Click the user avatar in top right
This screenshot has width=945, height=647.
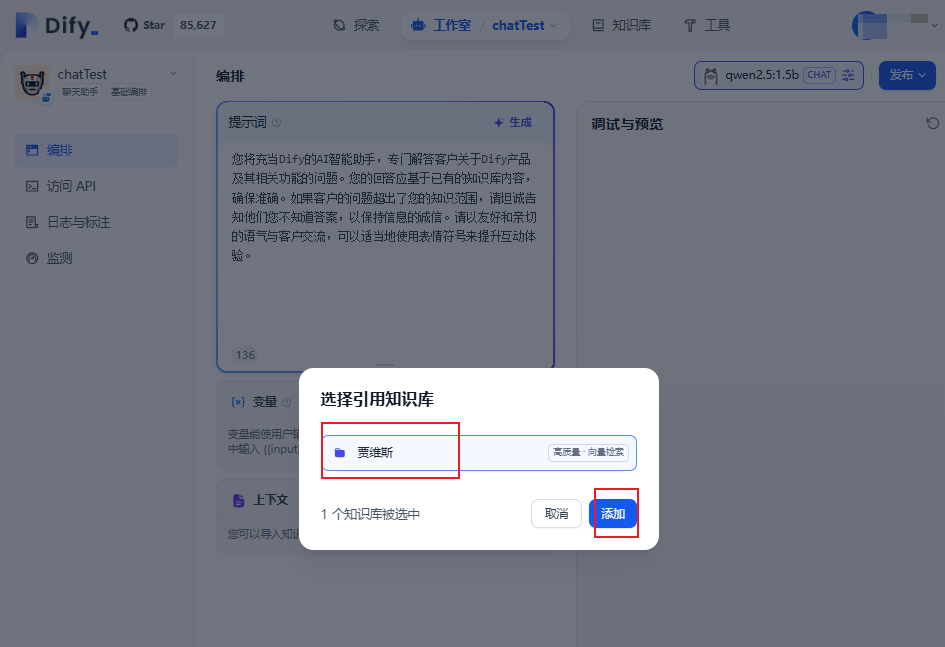866,25
